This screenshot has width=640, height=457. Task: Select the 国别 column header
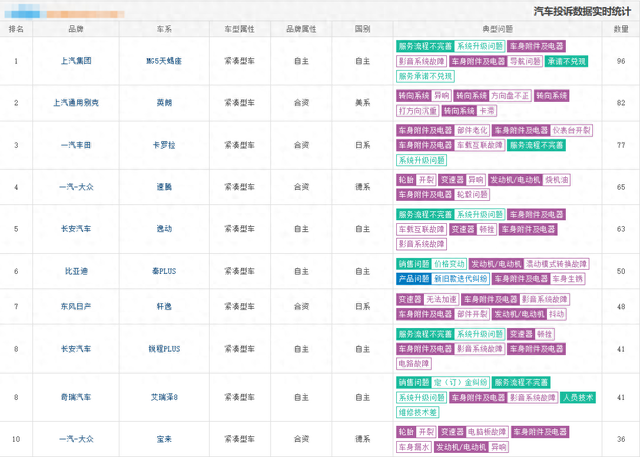362,29
